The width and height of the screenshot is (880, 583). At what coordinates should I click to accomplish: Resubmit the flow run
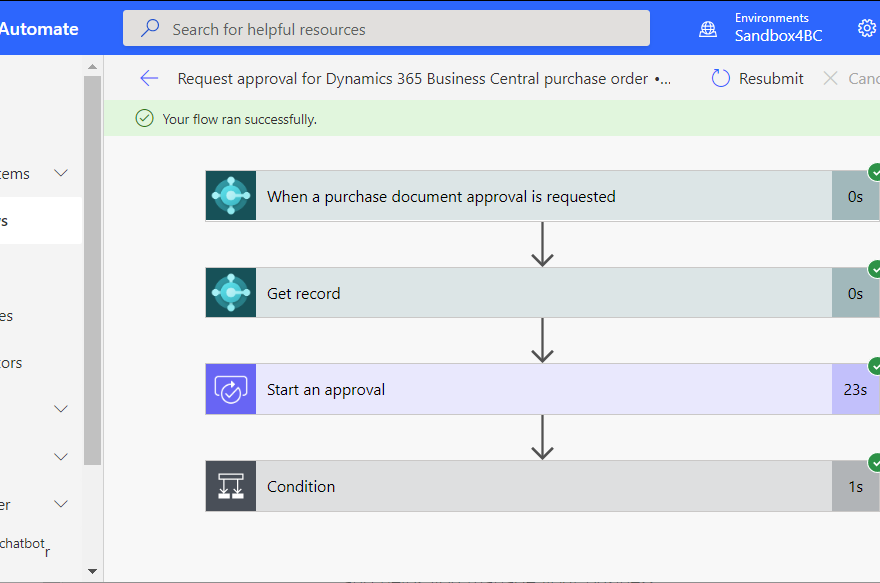[x=758, y=79]
